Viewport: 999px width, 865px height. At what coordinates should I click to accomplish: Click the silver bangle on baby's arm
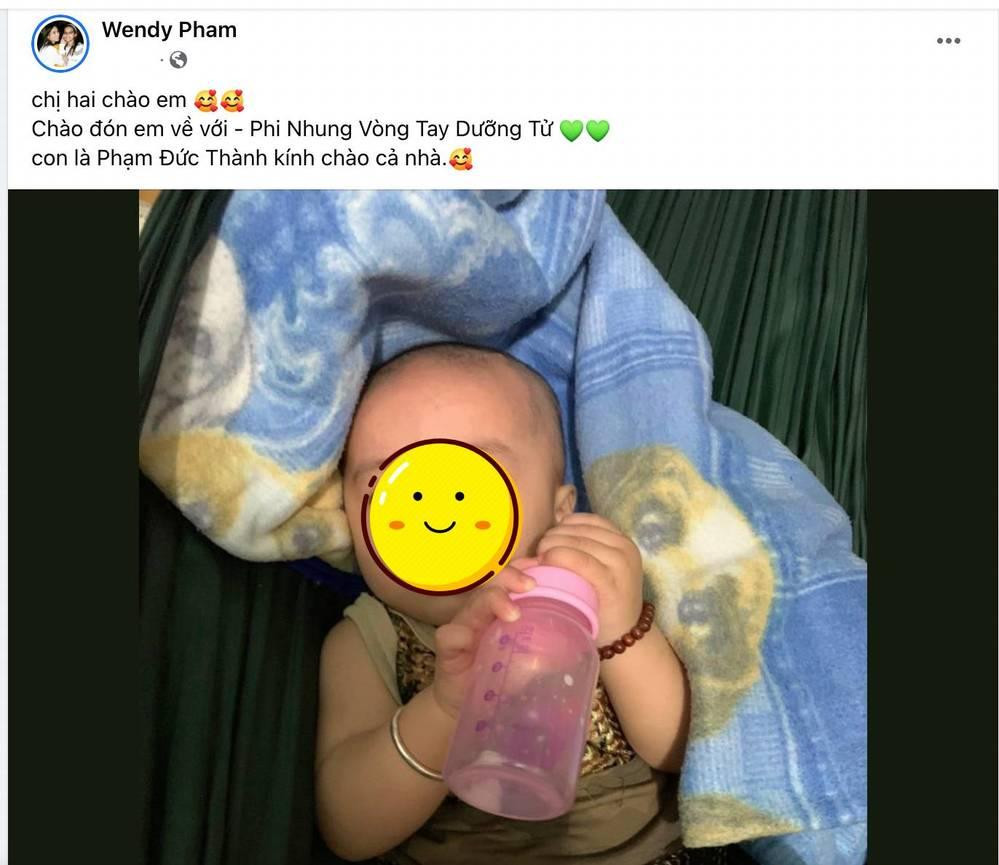point(413,745)
